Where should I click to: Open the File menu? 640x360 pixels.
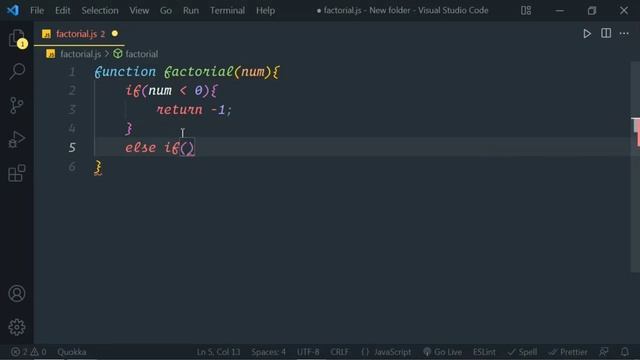coord(37,10)
